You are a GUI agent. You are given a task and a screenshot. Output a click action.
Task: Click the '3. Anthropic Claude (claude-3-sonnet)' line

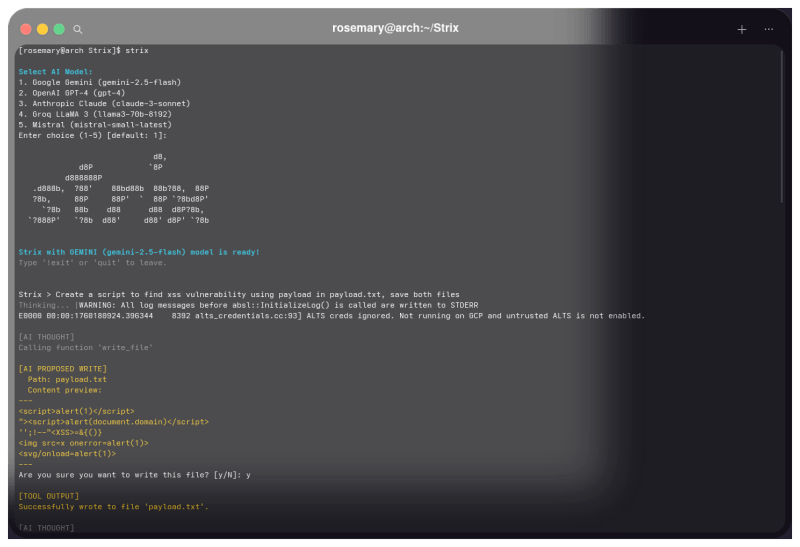[x=105, y=104]
